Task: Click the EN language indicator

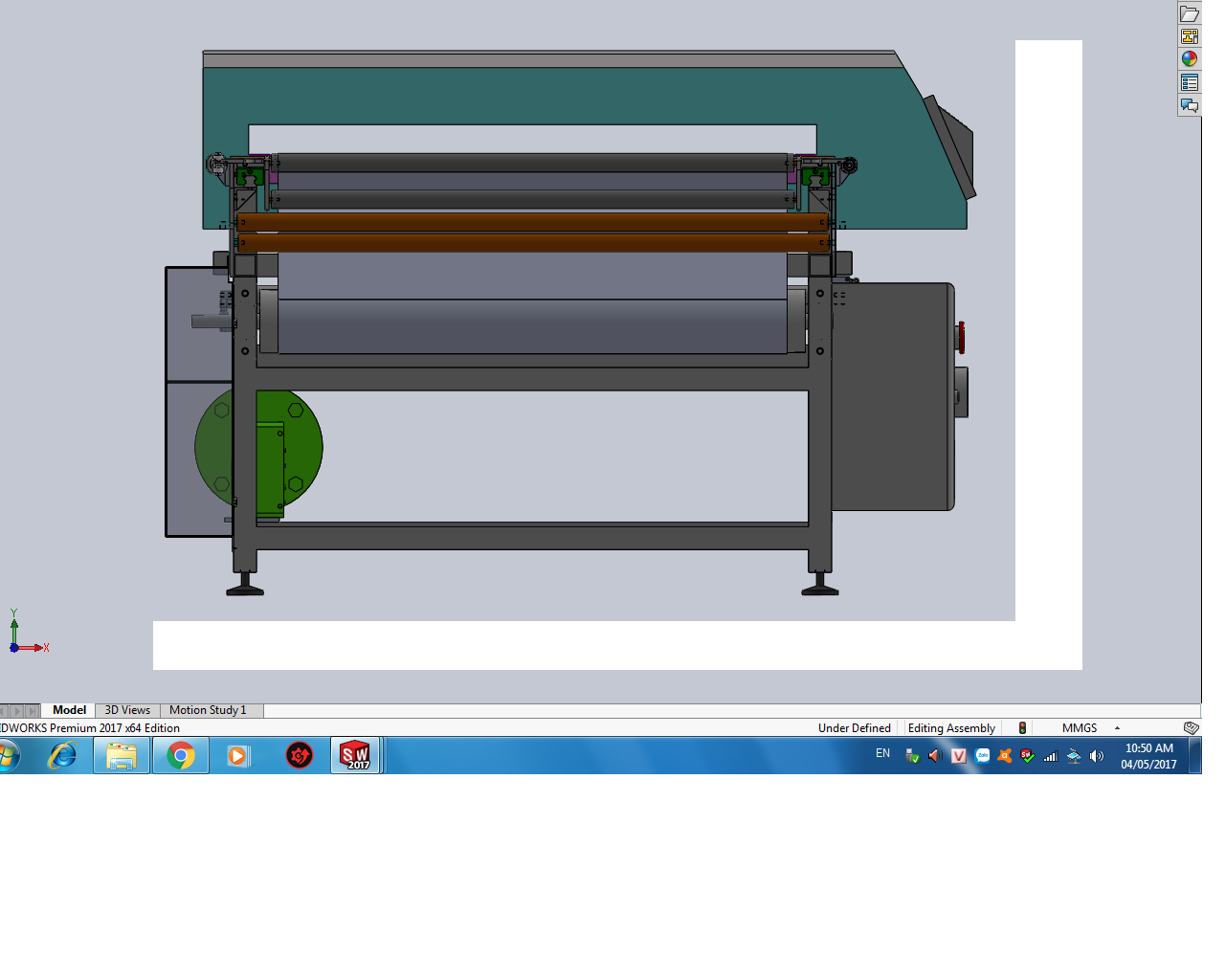Action: (883, 753)
